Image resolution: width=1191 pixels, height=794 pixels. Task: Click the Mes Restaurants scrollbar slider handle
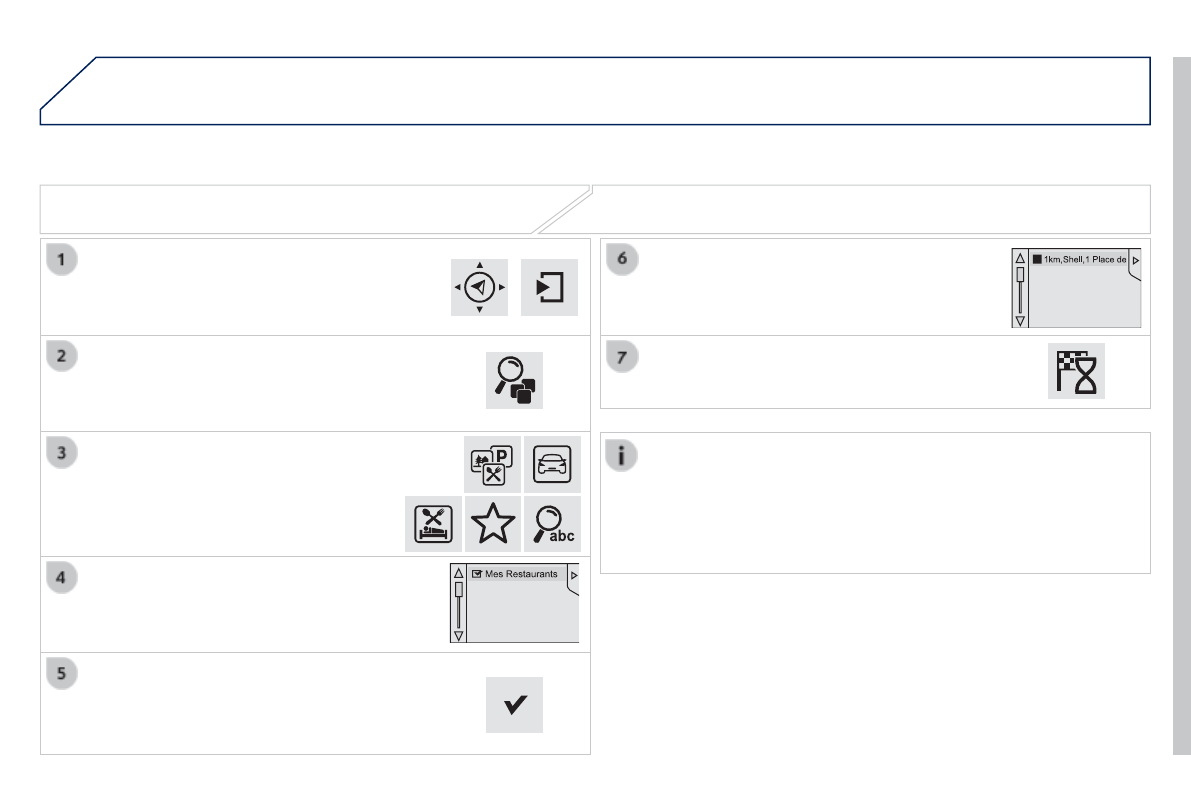[x=459, y=589]
